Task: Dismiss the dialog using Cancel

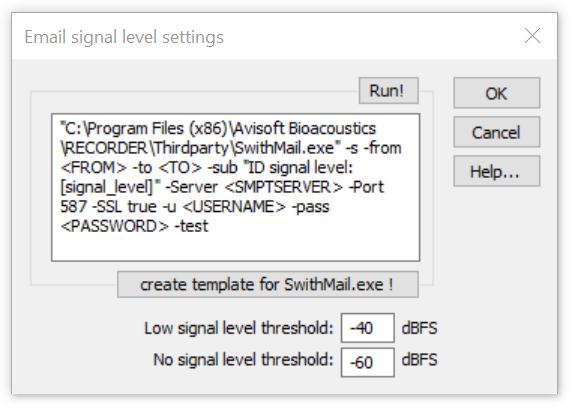Action: pos(496,132)
